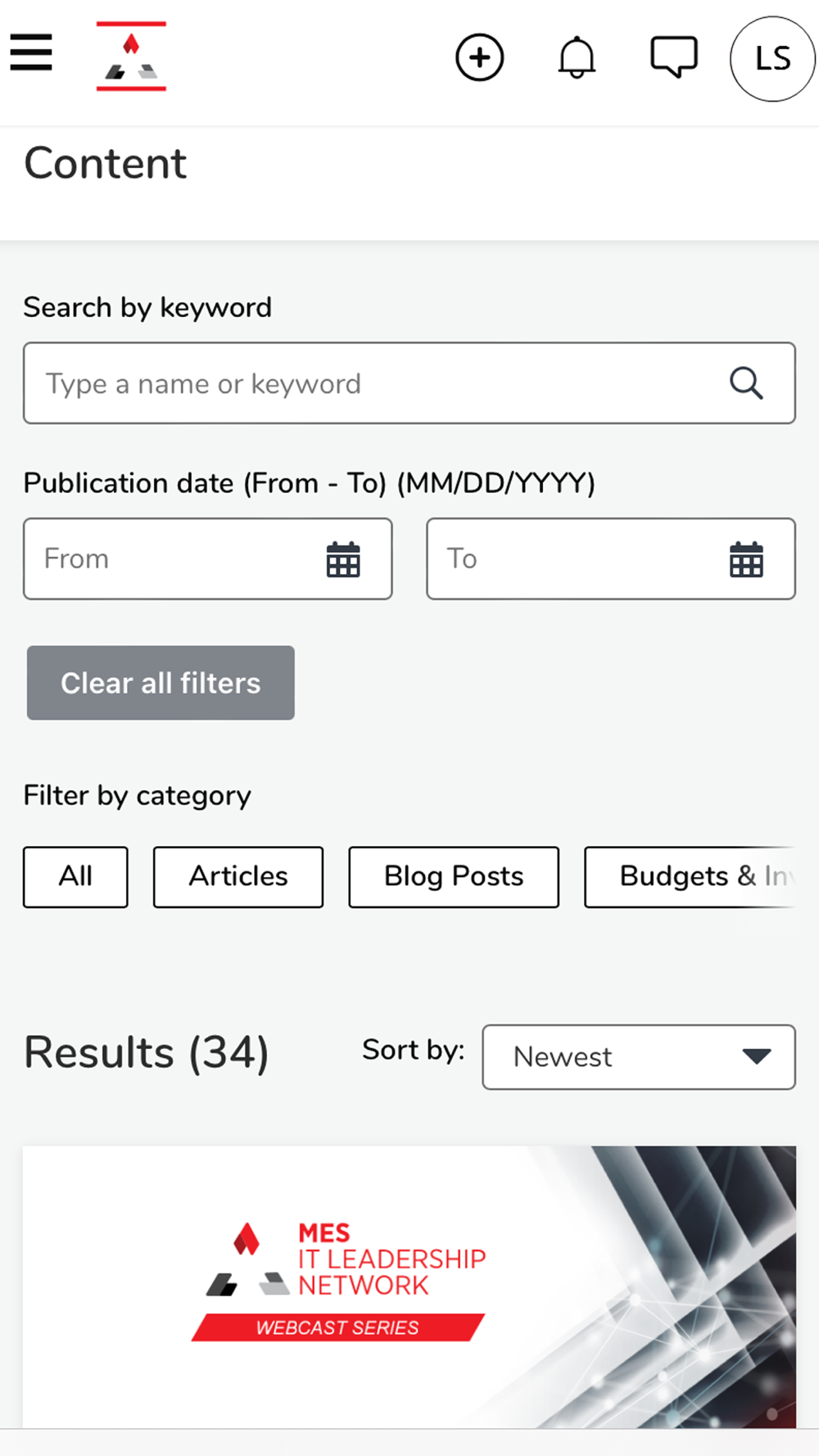Open the From date calendar picker

[x=343, y=559]
